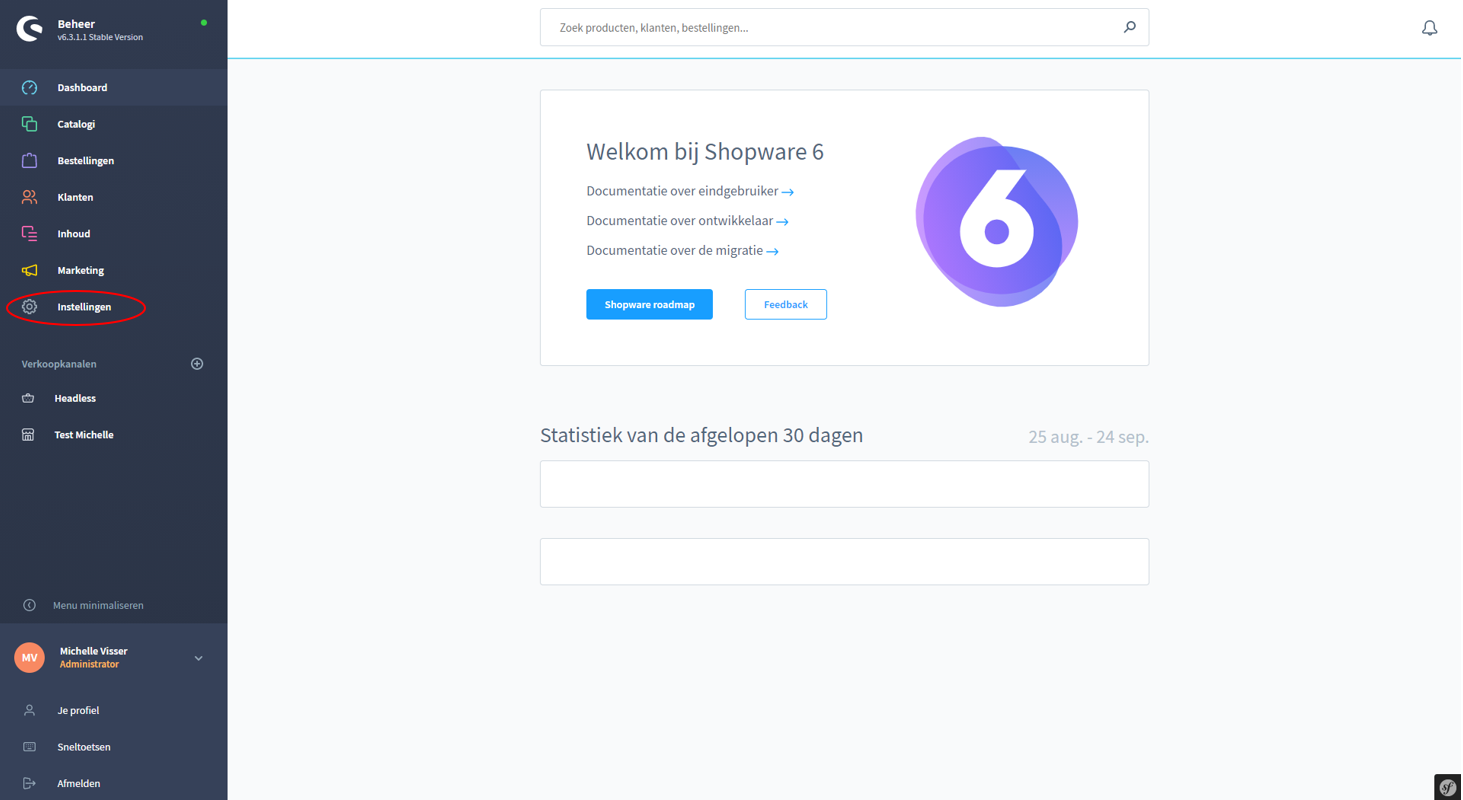The width and height of the screenshot is (1463, 800).
Task: Select the Test Michelle sales channel
Action: coord(83,435)
